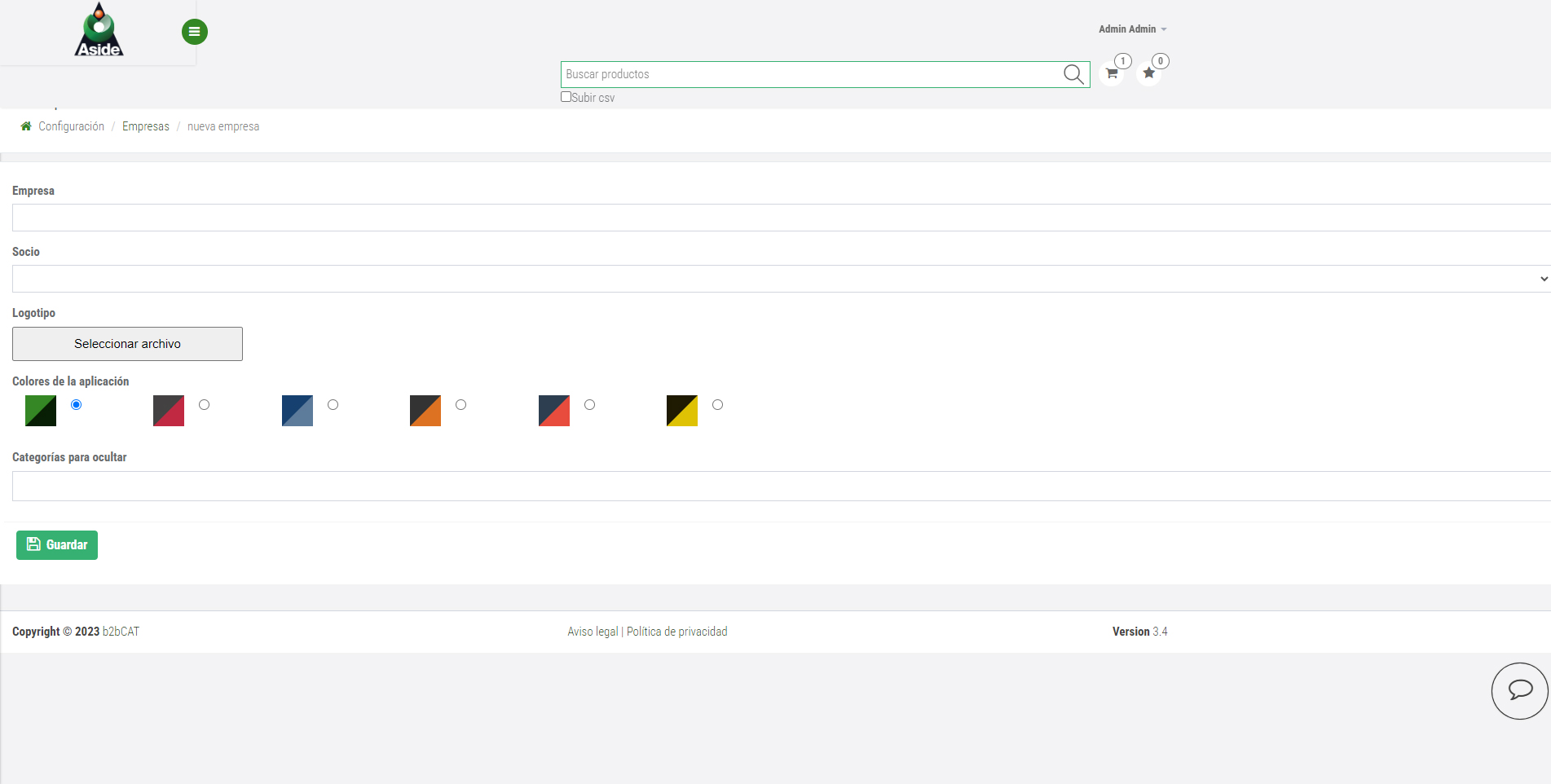Open the chat bubble widget
This screenshot has width=1551, height=784.
tap(1519, 690)
